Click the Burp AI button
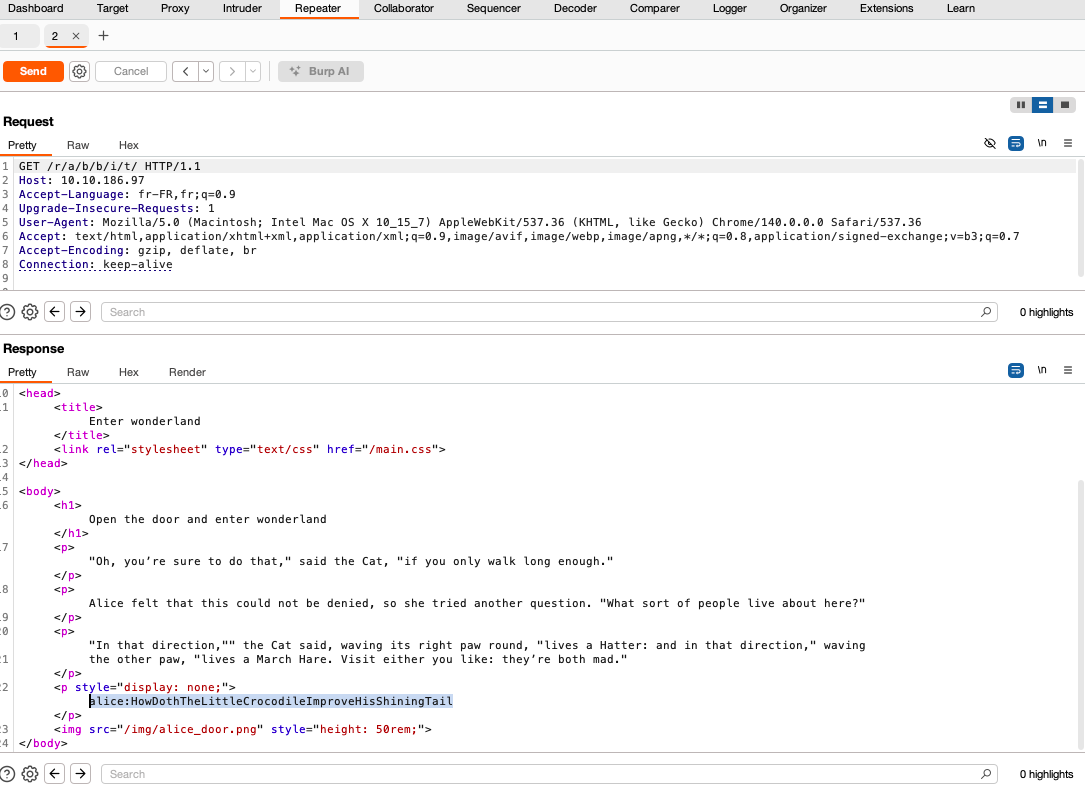This screenshot has height=791, width=1085. [x=321, y=71]
